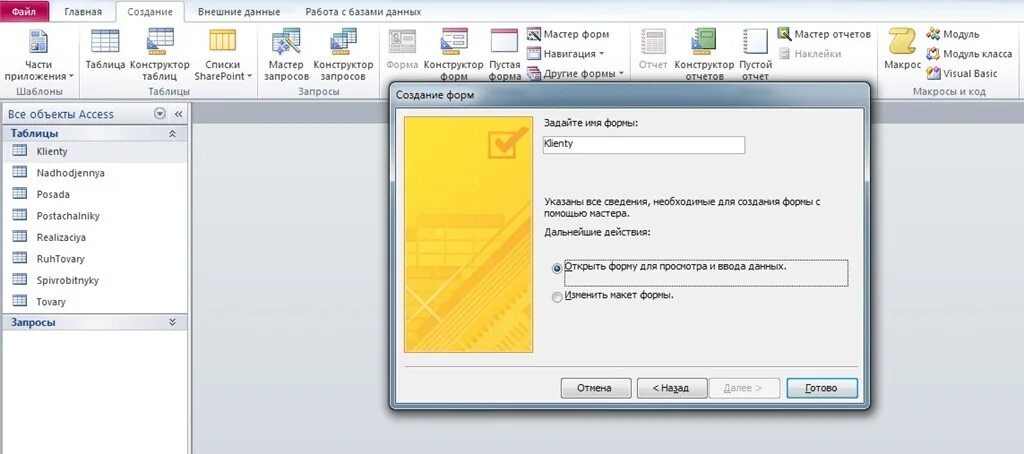This screenshot has width=1024, height=454.
Task: Select the Spivrobitnyky table
Action: pos(95,280)
